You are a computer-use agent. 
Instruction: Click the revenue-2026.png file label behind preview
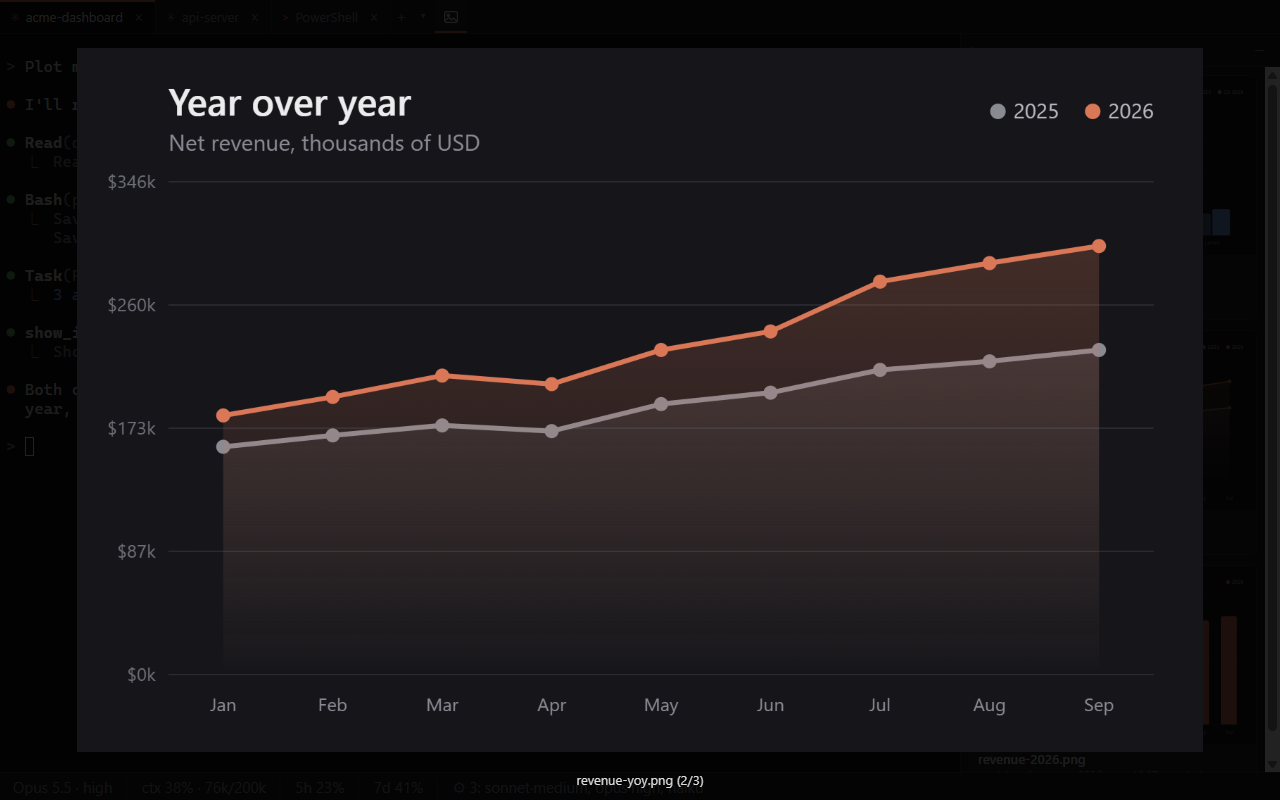click(1031, 760)
